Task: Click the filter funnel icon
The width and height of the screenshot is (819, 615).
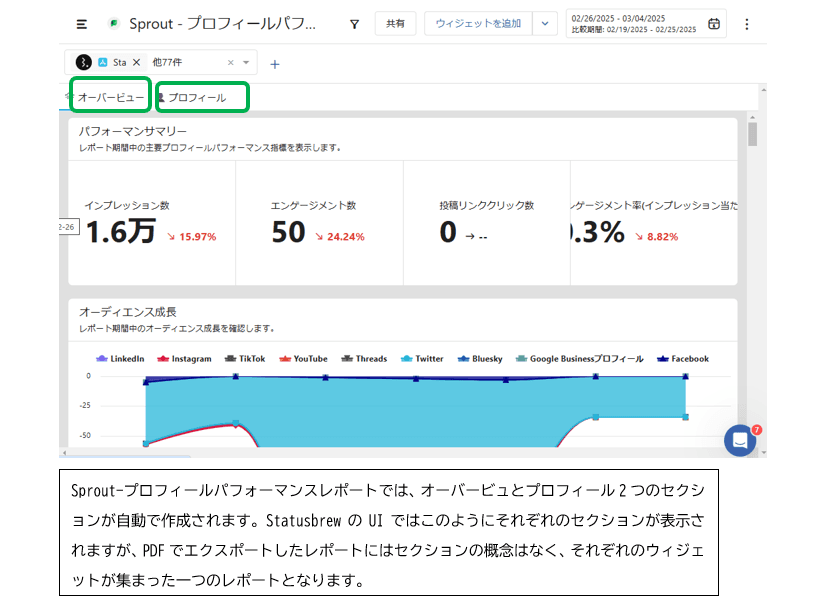Action: coord(354,24)
